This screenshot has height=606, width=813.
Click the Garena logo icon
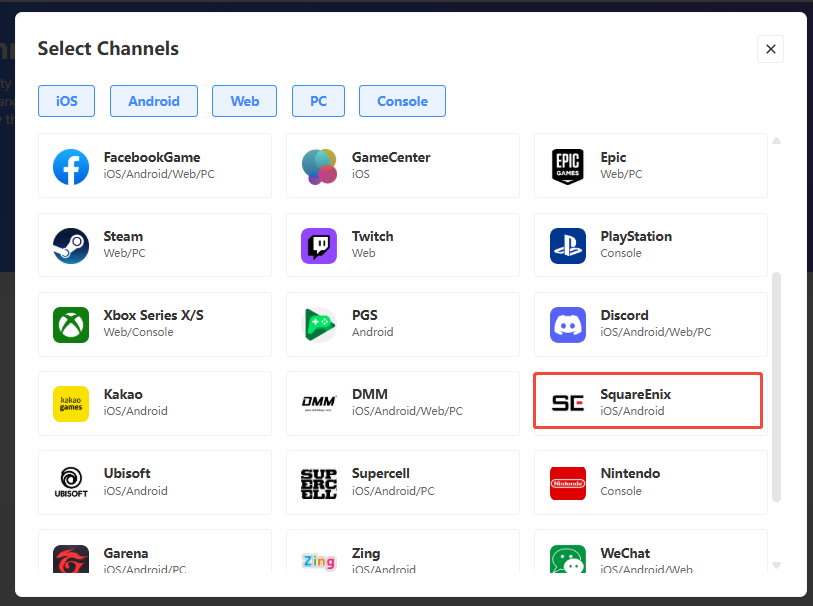pos(71,559)
